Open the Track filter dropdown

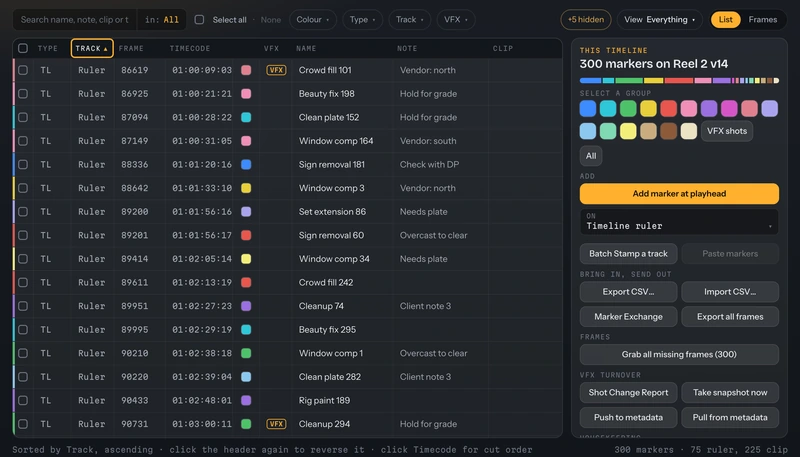click(410, 19)
